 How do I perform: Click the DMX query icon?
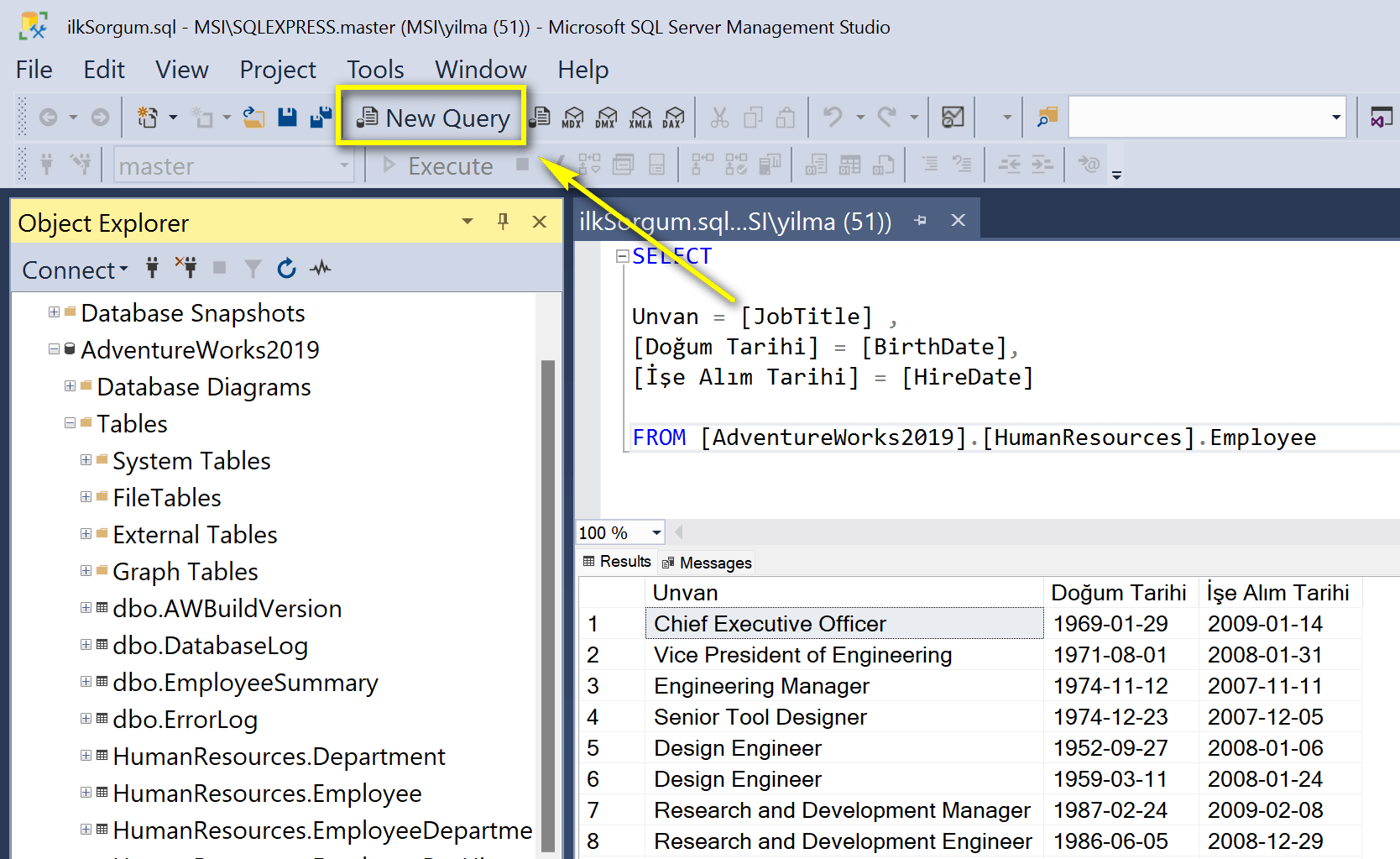(606, 117)
